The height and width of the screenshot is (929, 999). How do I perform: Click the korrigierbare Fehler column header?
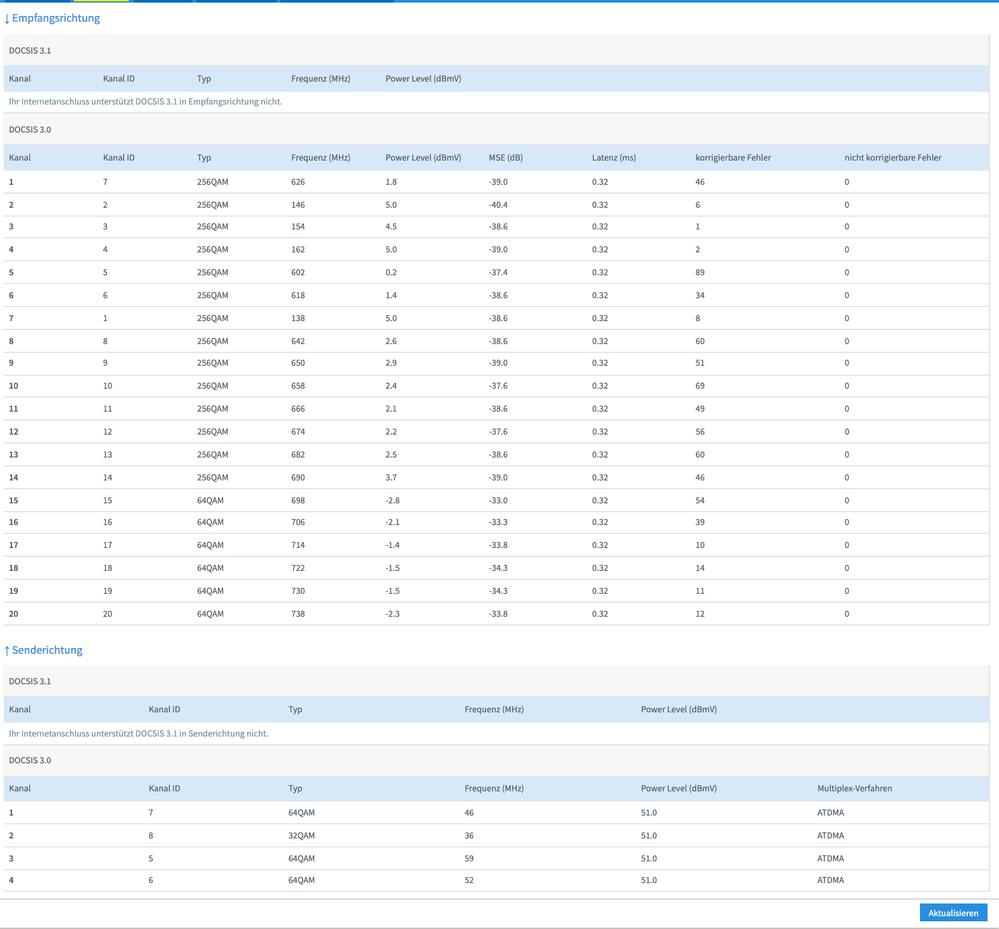point(732,158)
